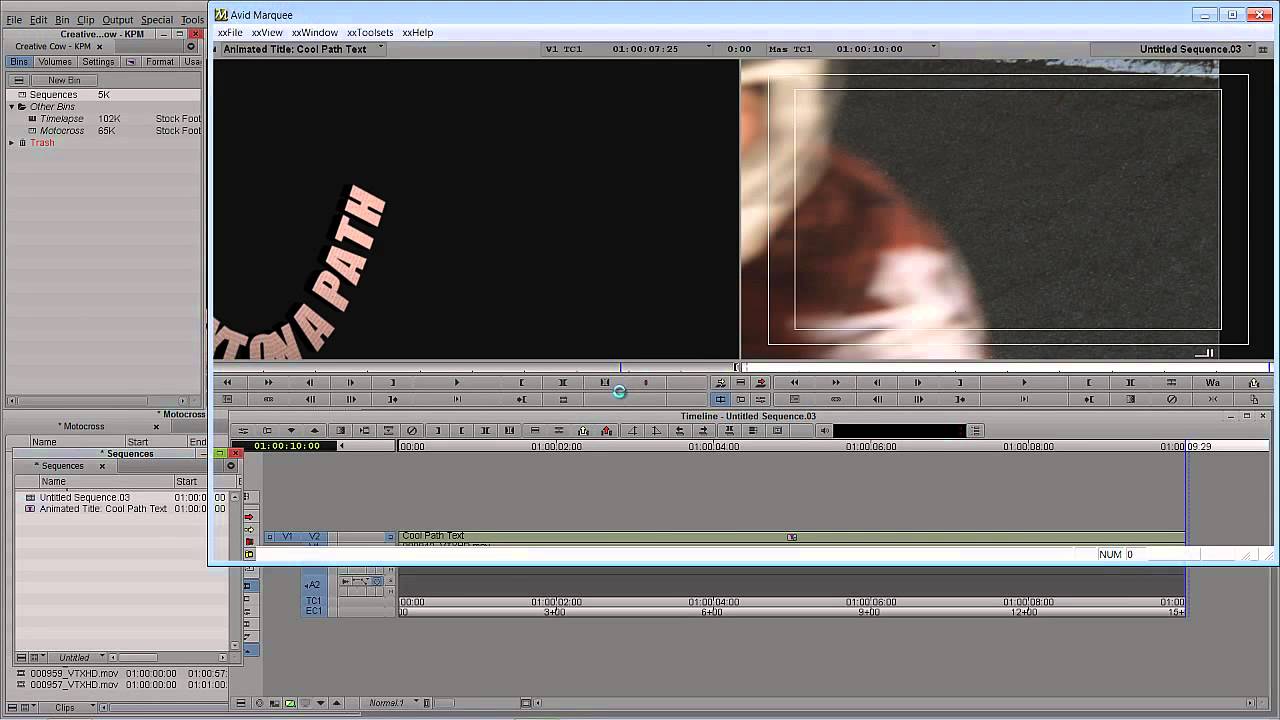Screen dimensions: 1280x720
Task: Toggle the monitor square right of V2 track
Action: point(390,537)
